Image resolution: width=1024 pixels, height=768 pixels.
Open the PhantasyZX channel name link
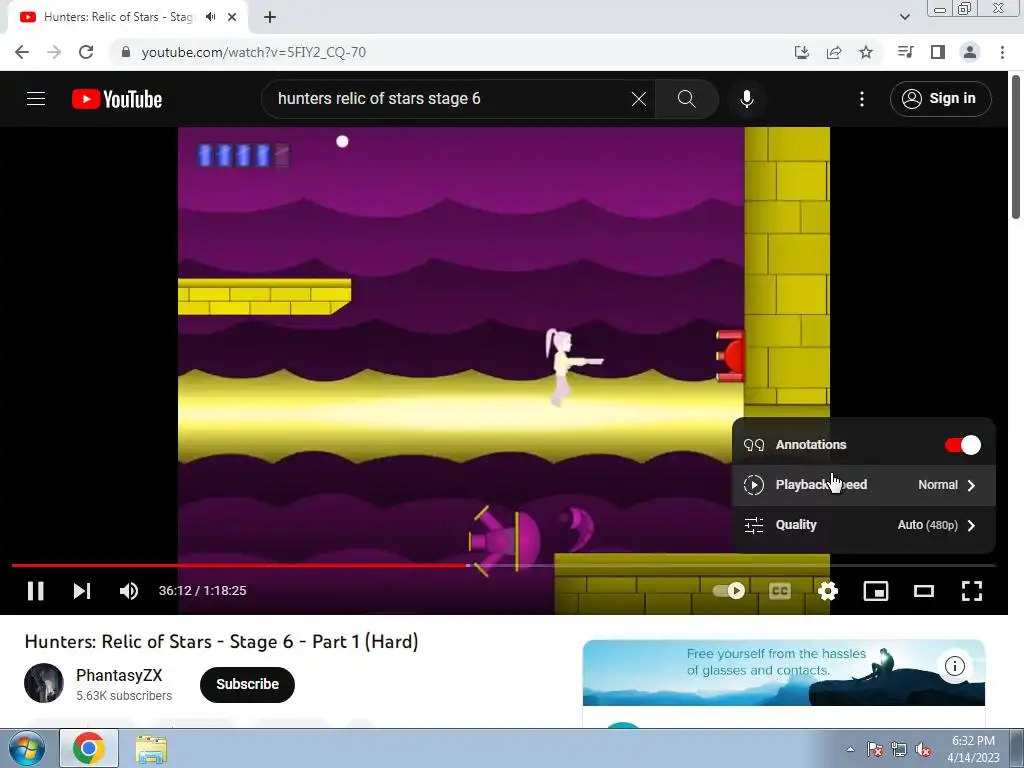point(119,675)
